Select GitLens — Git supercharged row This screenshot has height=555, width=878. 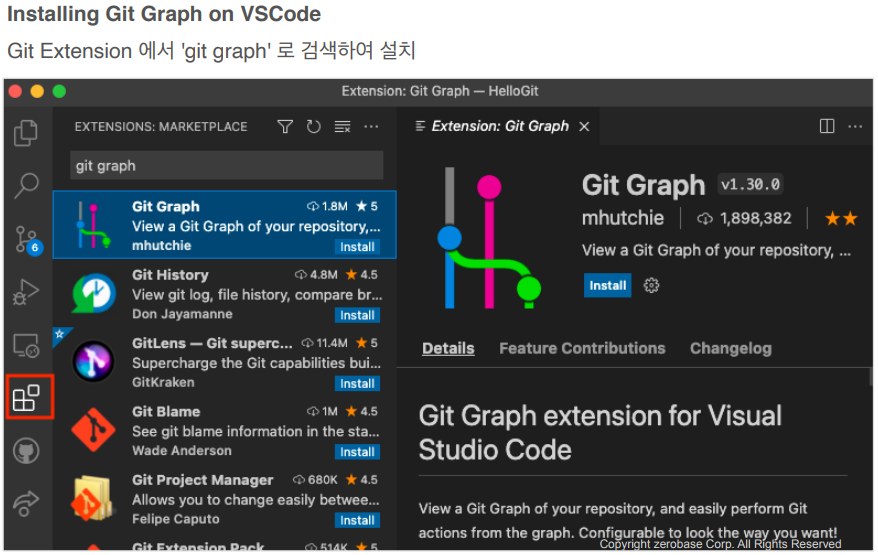coord(225,362)
